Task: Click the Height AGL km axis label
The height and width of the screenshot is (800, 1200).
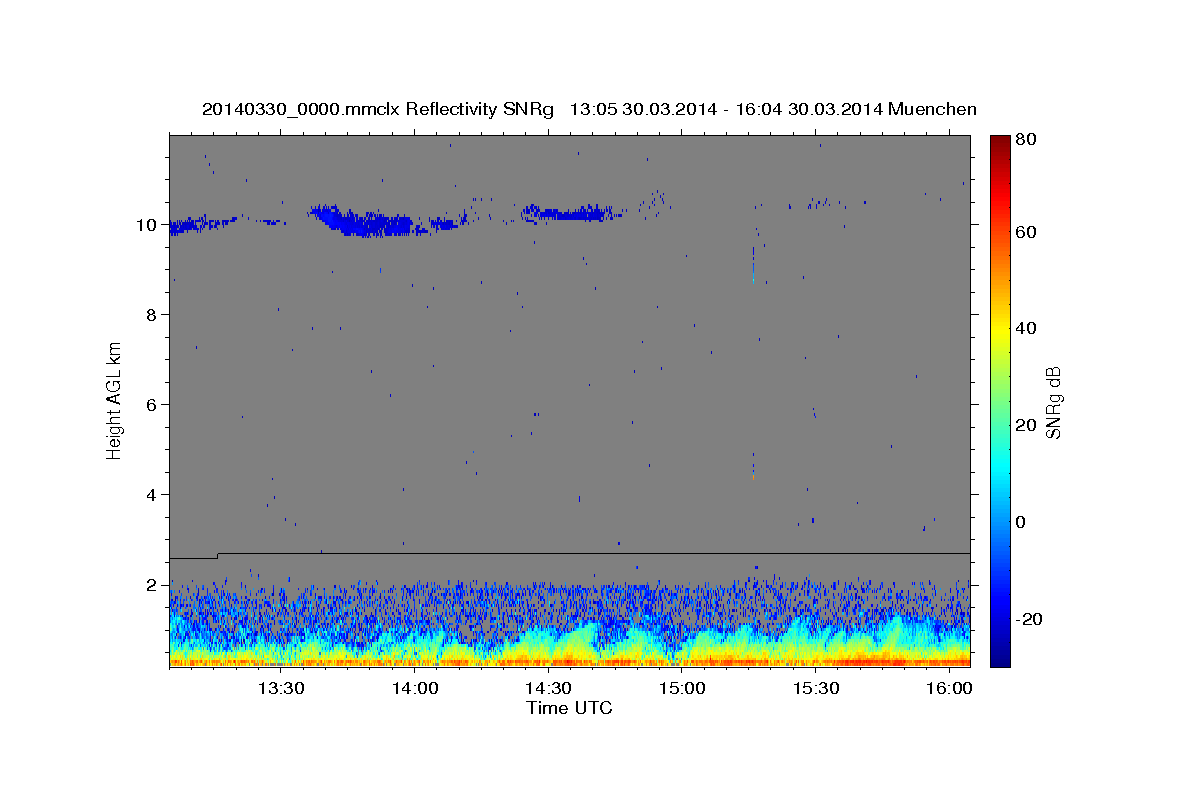Action: (x=115, y=401)
